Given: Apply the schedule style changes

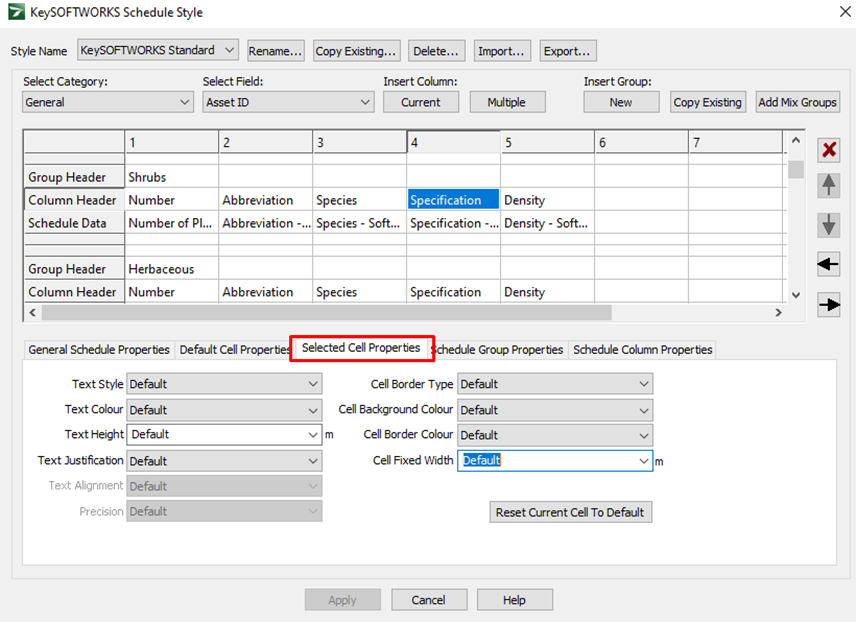Looking at the screenshot, I should 343,599.
